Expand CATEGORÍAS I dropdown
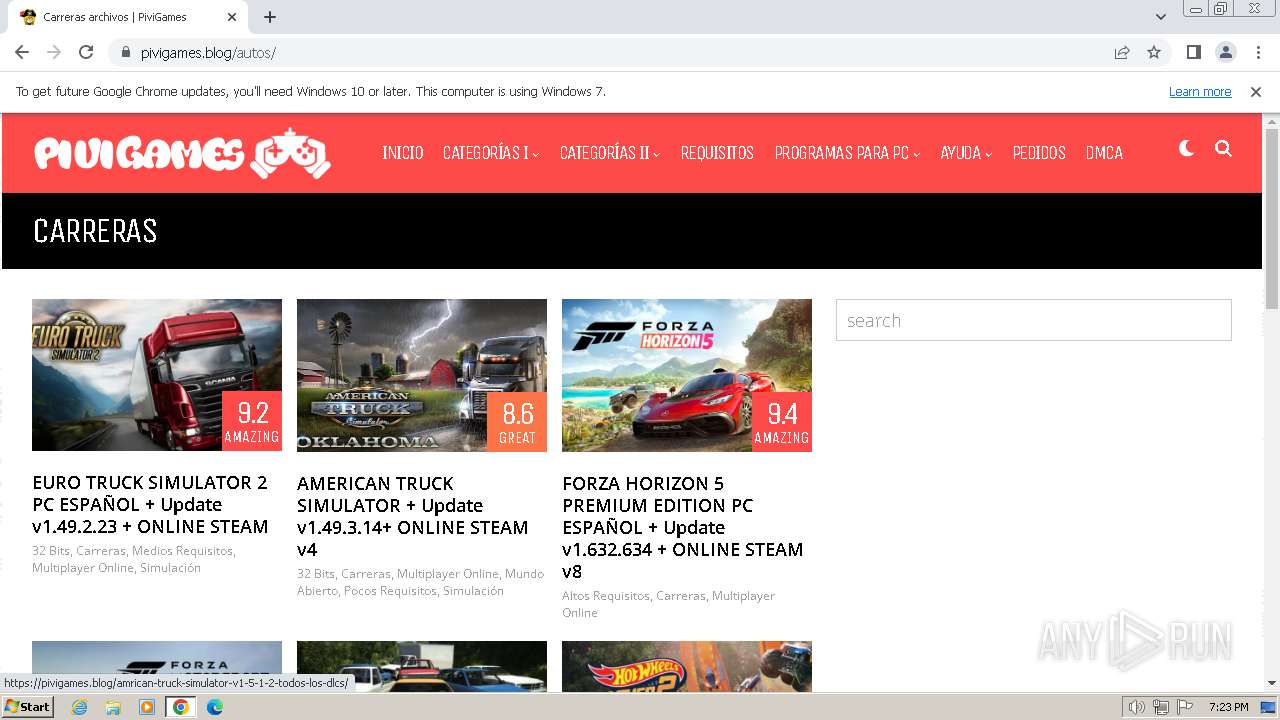This screenshot has width=1280, height=720. pyautogui.click(x=491, y=153)
